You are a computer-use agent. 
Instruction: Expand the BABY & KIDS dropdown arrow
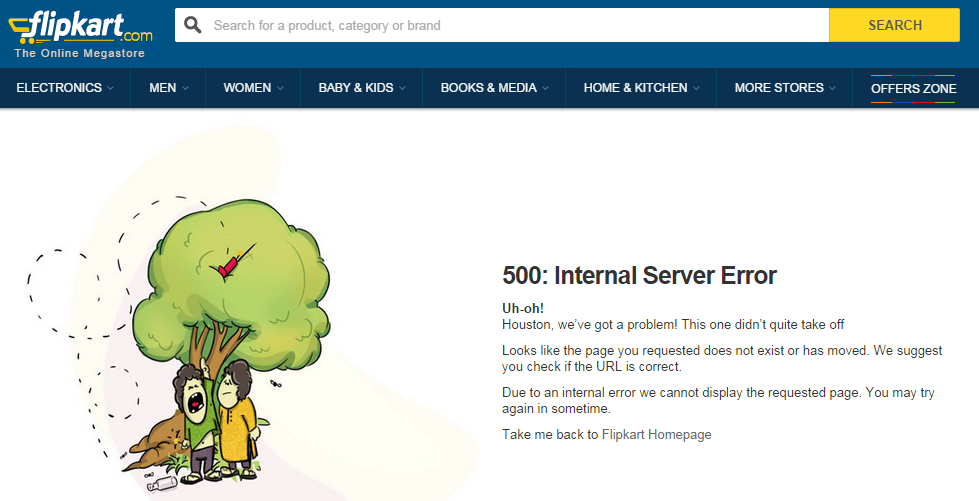pos(403,89)
